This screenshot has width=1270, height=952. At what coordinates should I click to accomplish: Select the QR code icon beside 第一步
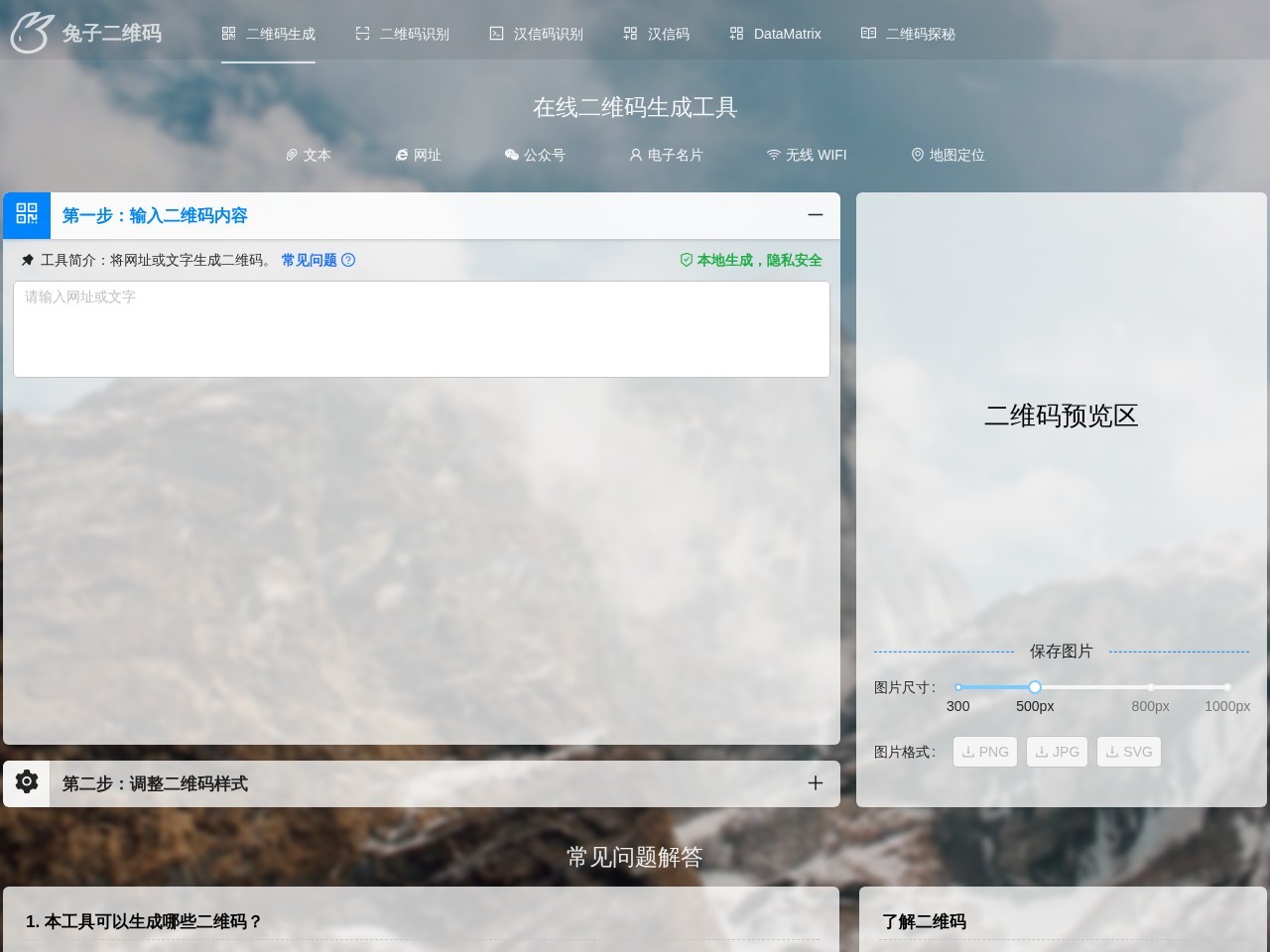pyautogui.click(x=26, y=215)
